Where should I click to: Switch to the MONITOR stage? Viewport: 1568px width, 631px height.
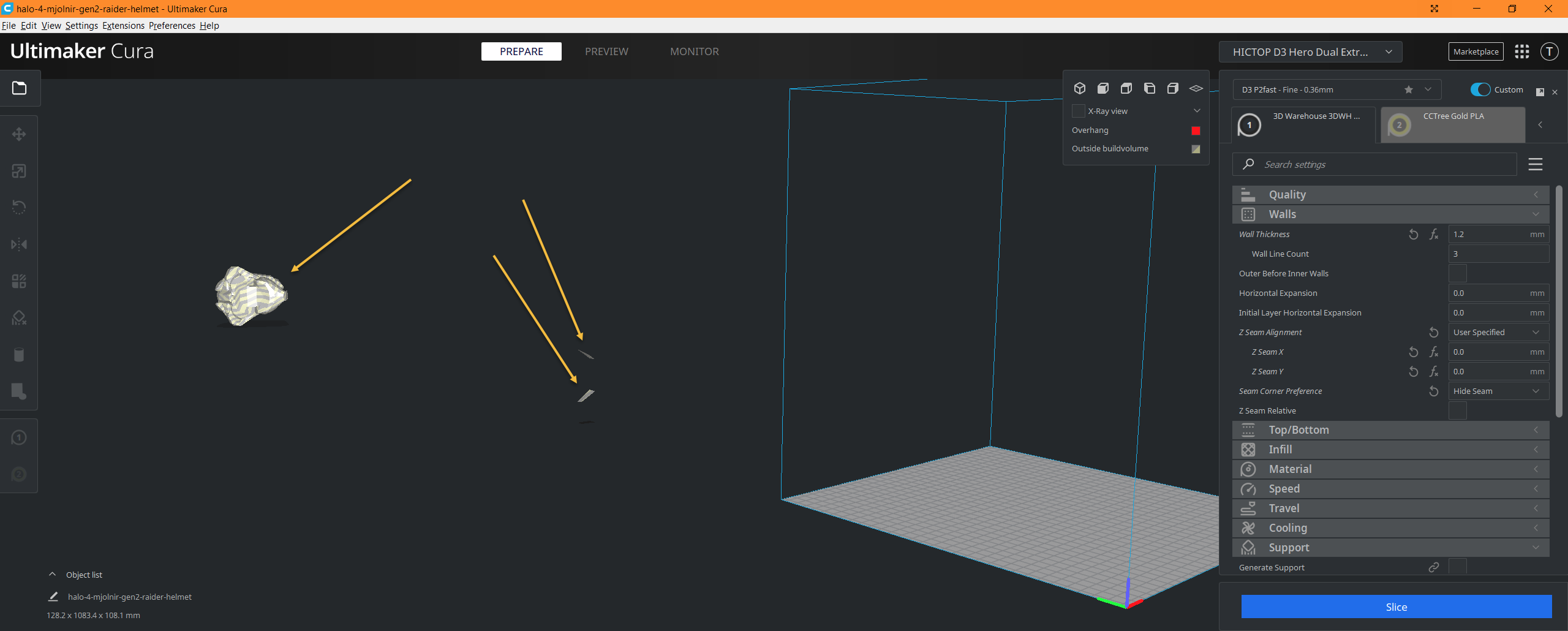695,51
